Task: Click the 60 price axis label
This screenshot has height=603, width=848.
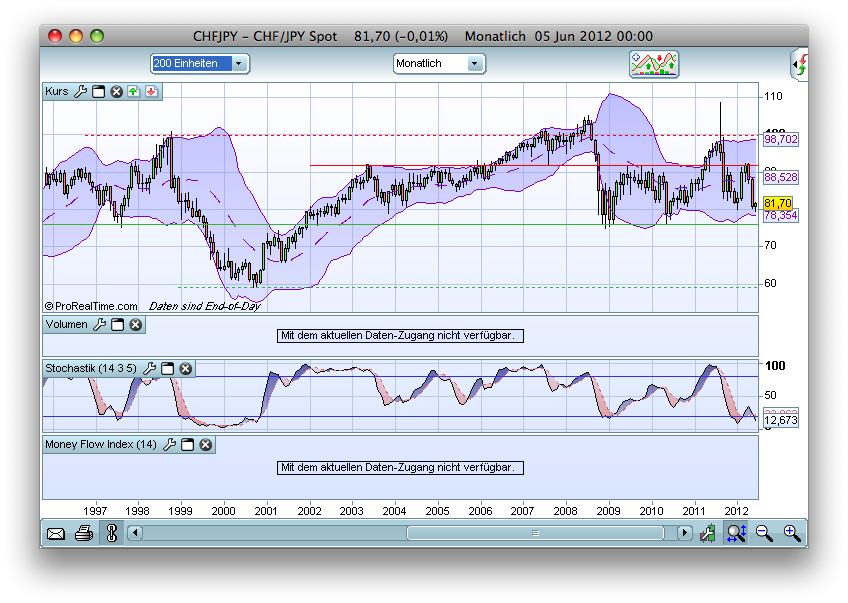Action: [770, 283]
